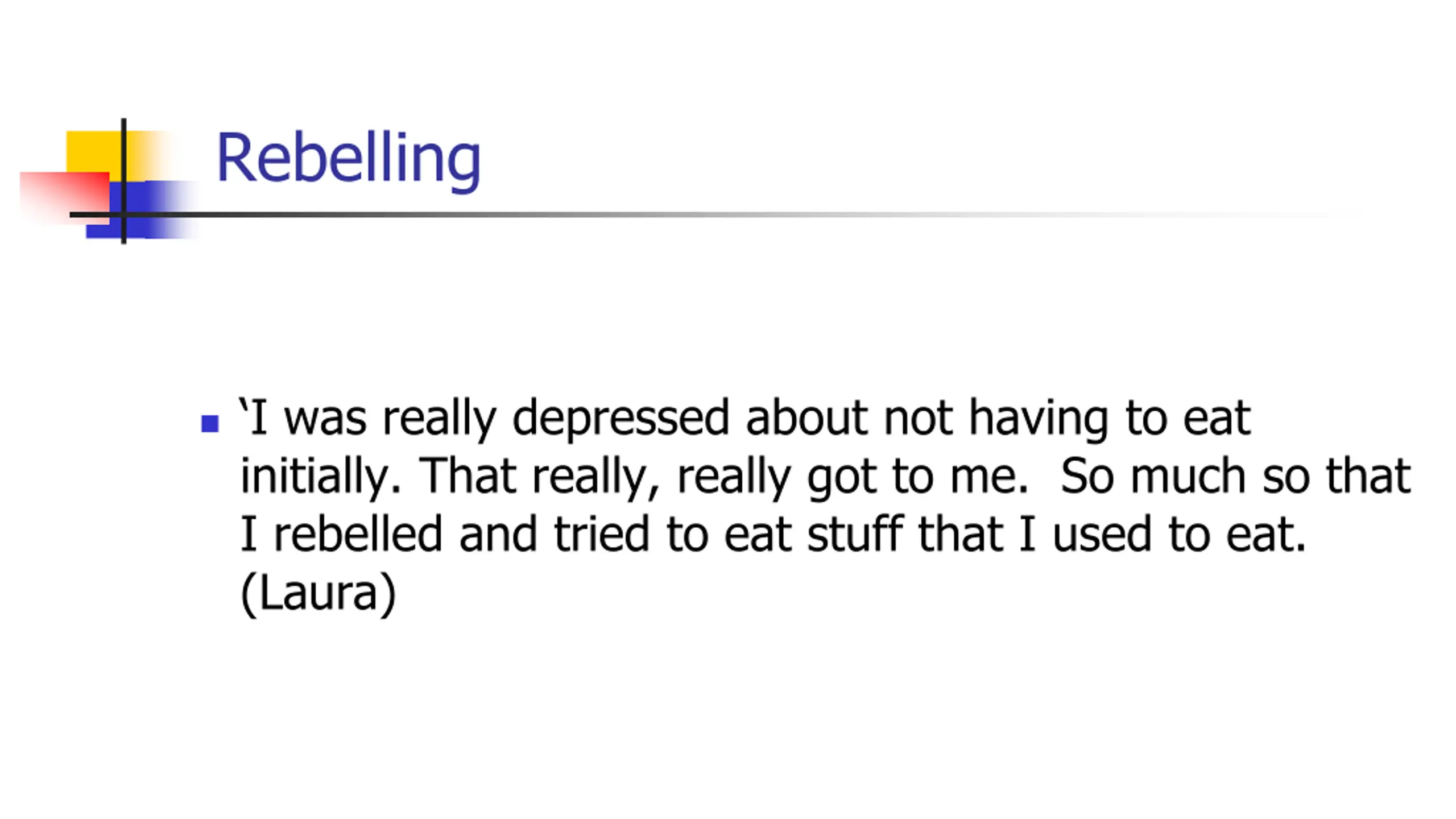This screenshot has height=819, width=1456.
Task: Click the word "much" in the second line
Action: pyautogui.click(x=1188, y=475)
